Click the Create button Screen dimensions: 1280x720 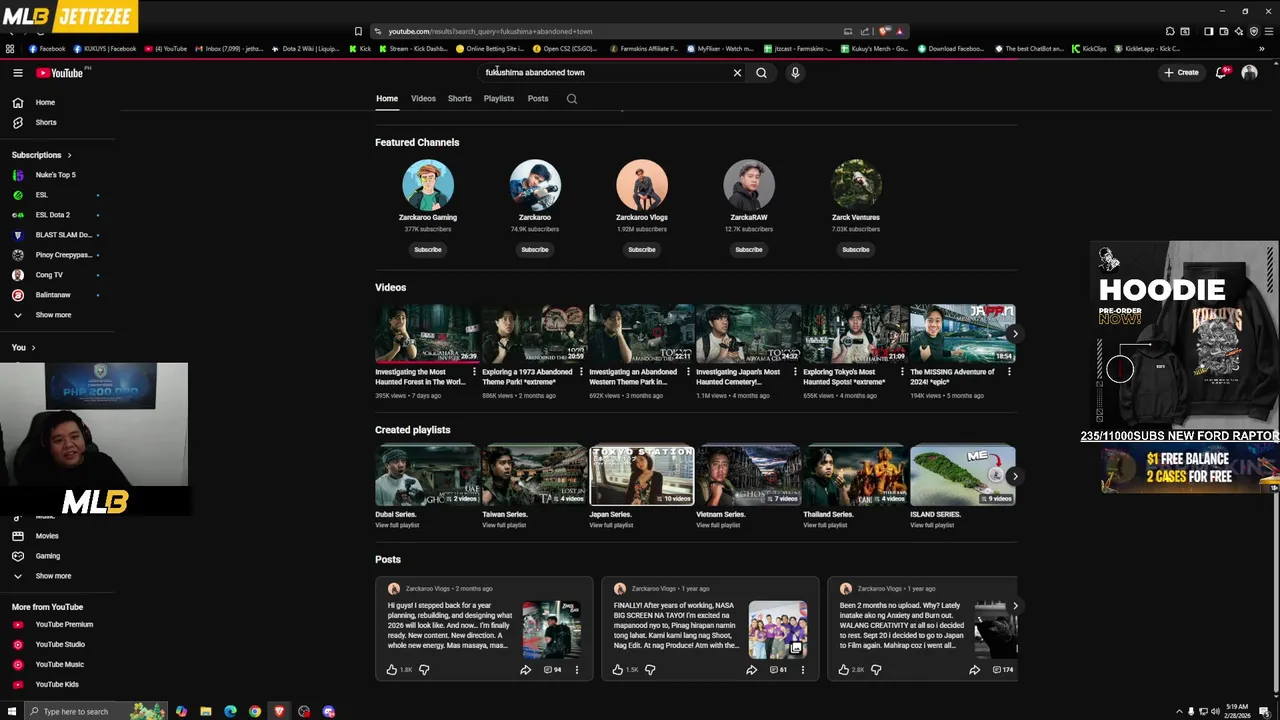1181,73
